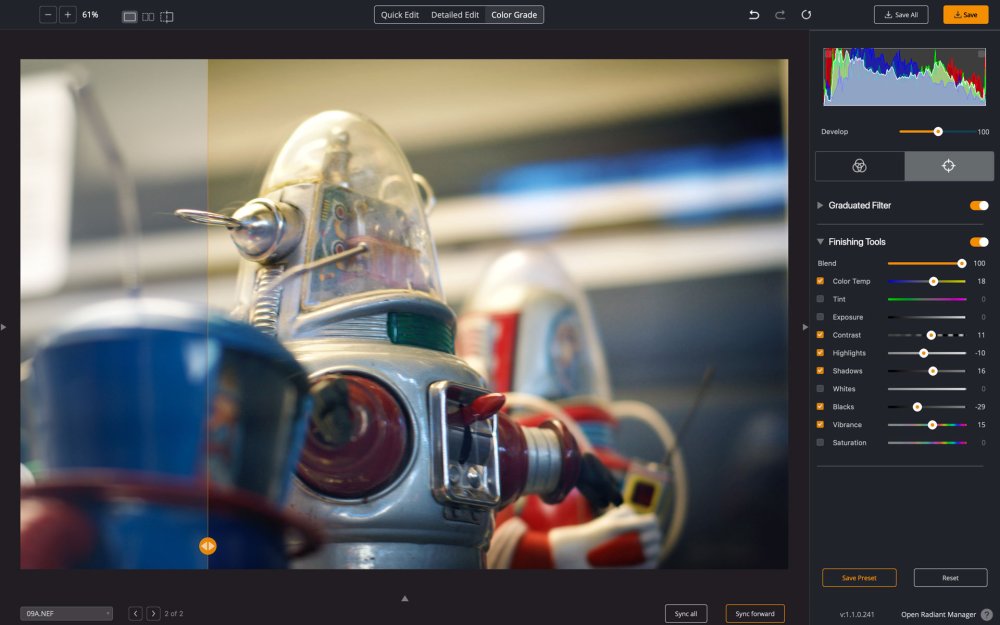Screen dimensions: 1000x625
Task: Select the crosshair target panel icon
Action: click(x=949, y=166)
